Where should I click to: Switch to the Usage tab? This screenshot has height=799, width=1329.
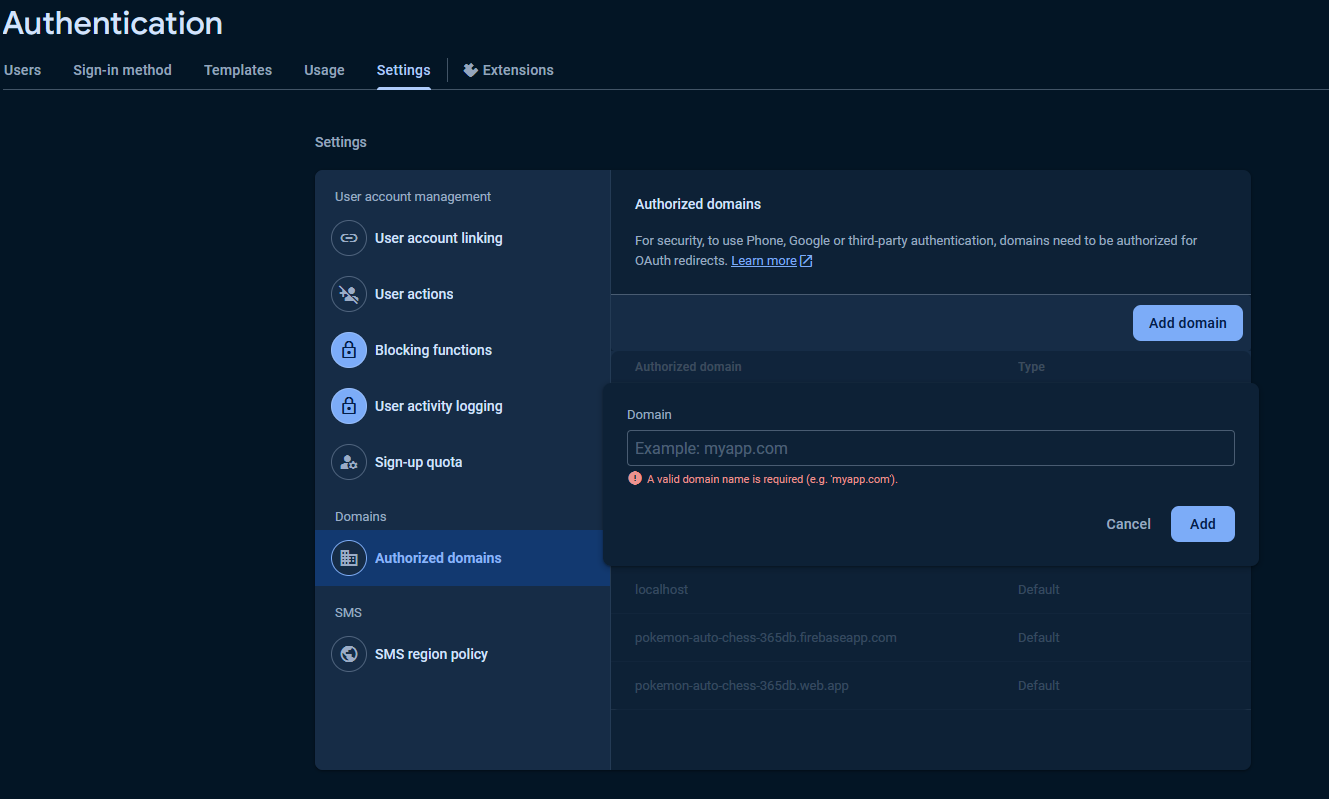coord(324,70)
